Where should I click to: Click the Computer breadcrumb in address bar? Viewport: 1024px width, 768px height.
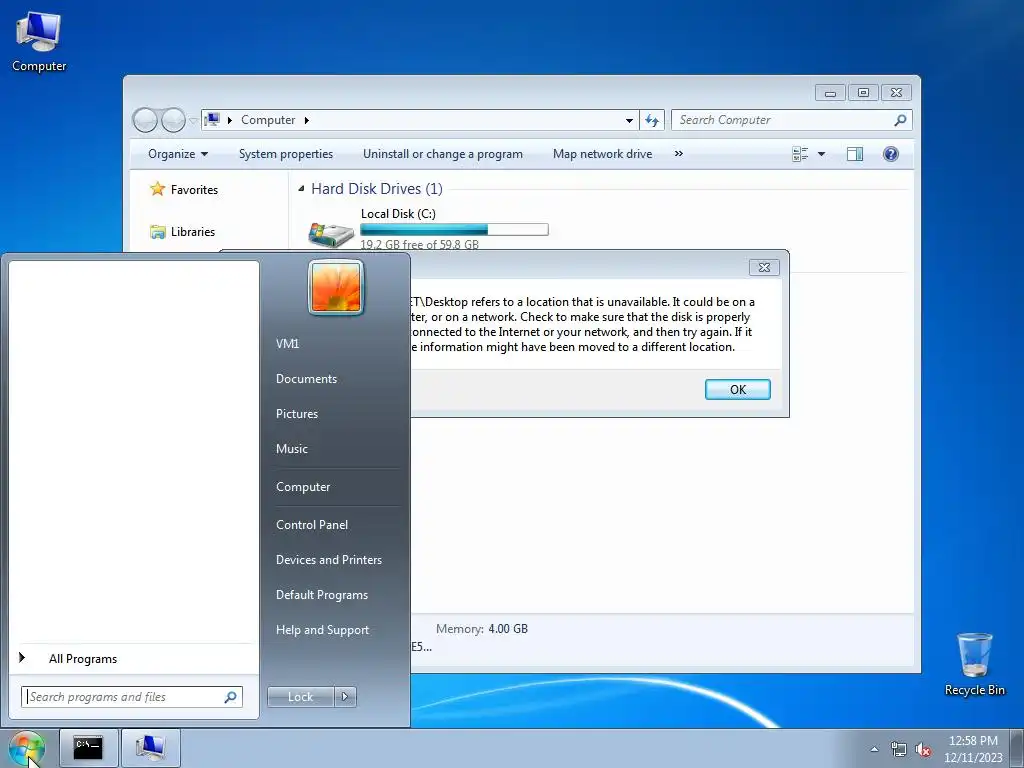268,120
